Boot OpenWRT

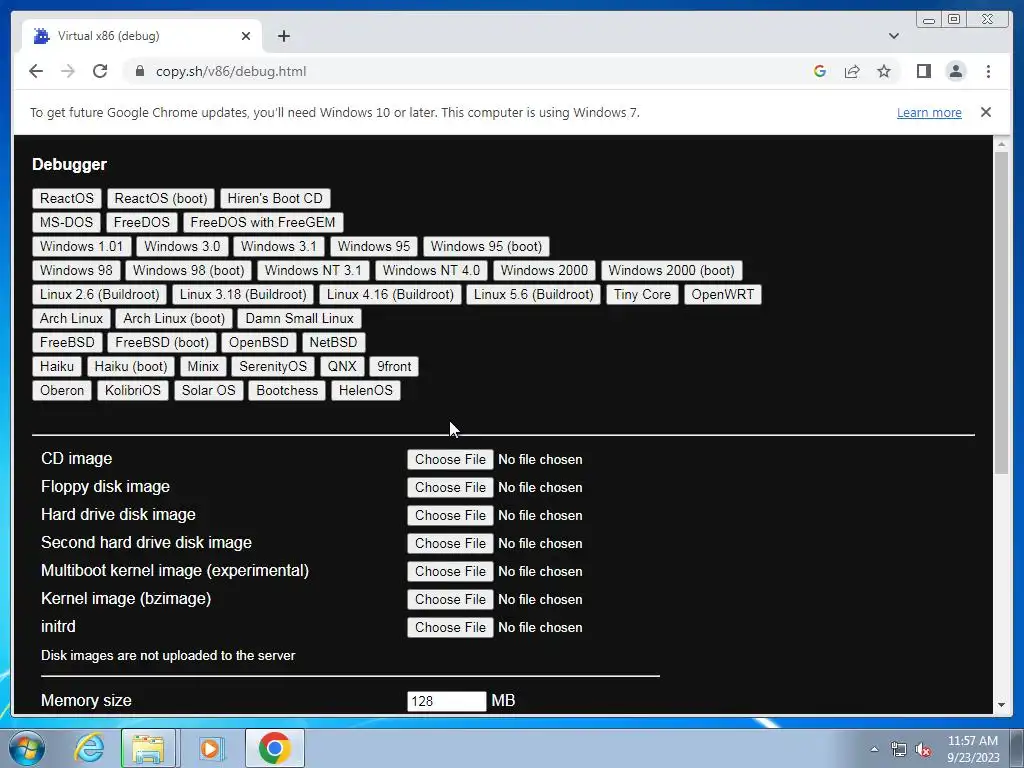pos(722,295)
